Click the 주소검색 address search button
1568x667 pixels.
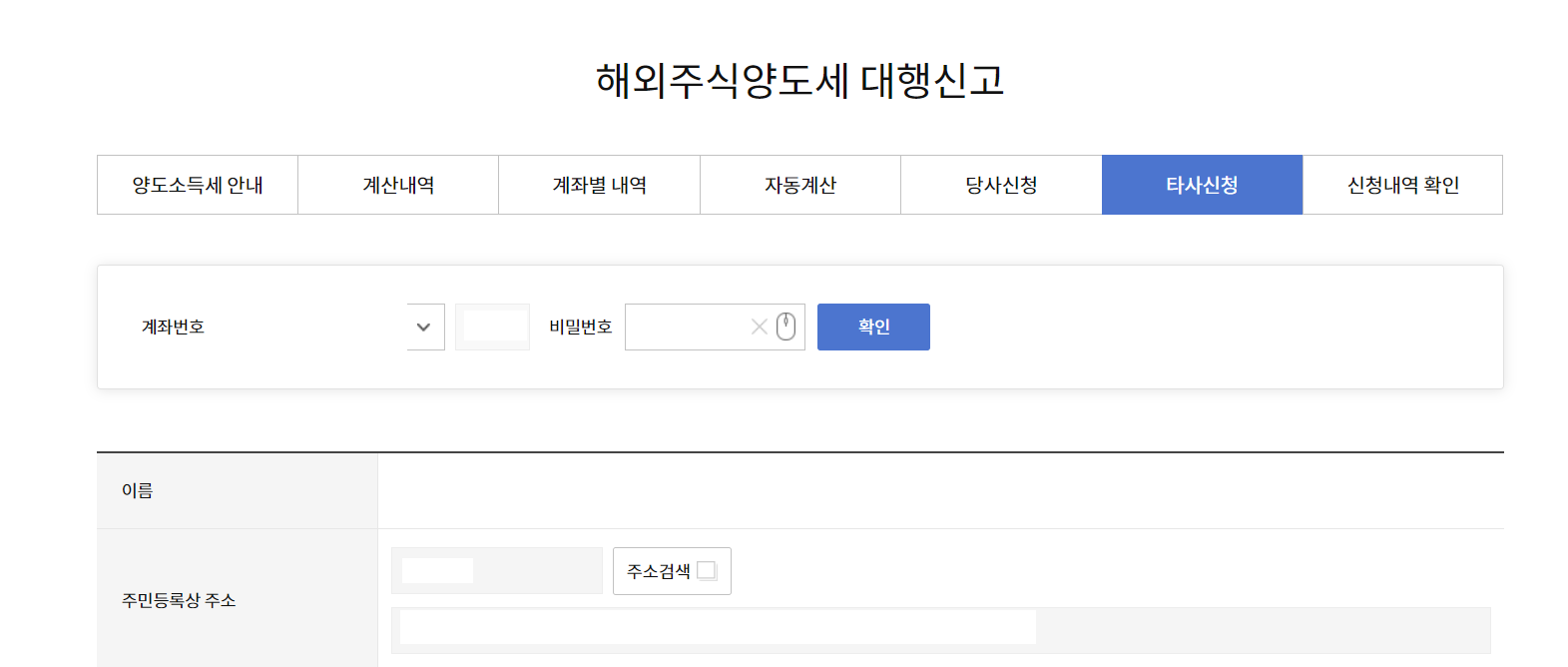point(672,571)
